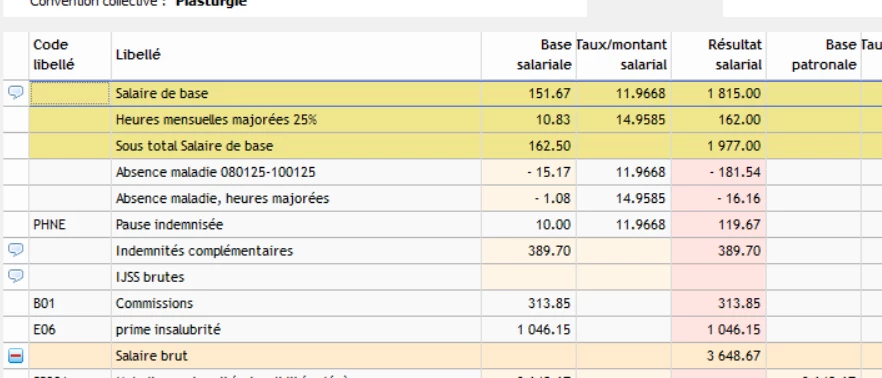
Task: Select the Code libellé column header
Action: coord(70,55)
